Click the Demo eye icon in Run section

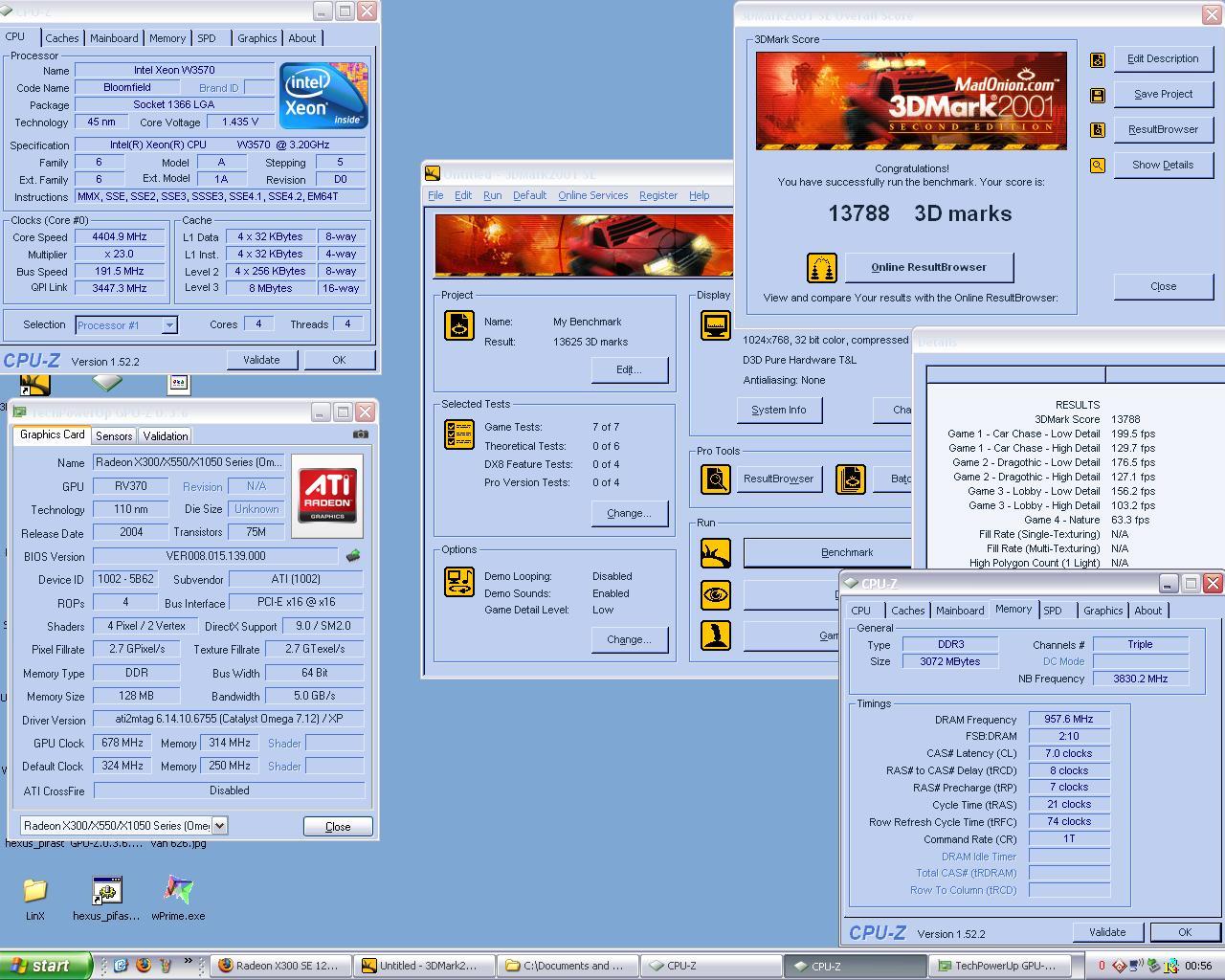pyautogui.click(x=716, y=594)
